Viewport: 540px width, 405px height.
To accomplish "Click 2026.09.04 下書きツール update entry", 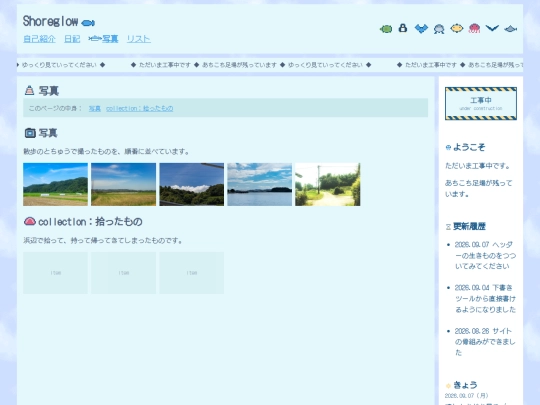I will tap(485, 299).
